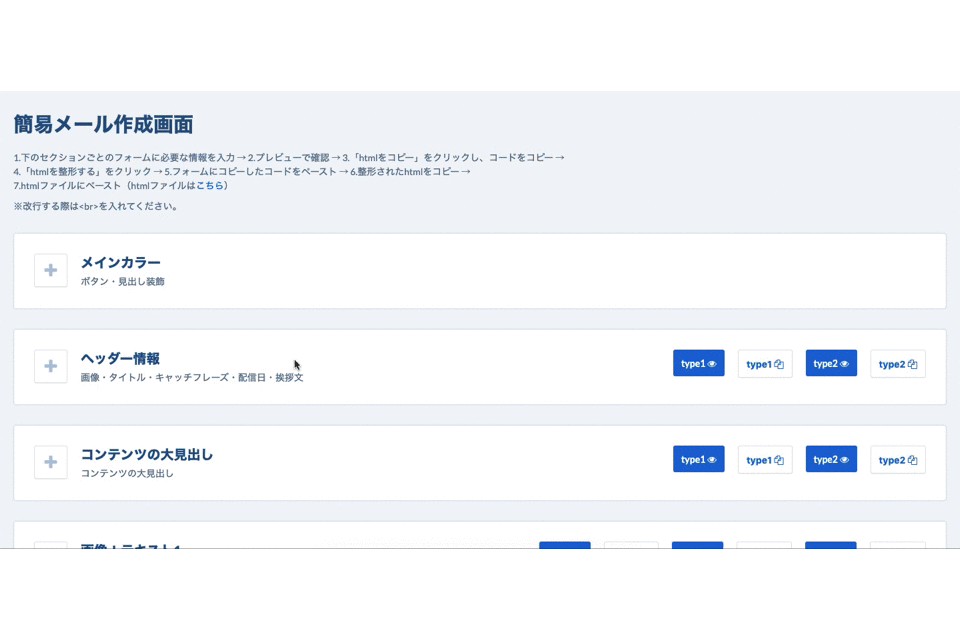The height and width of the screenshot is (640, 960).
Task: Click the instruction line starting 4.「htmlを整形する」
Action: (x=242, y=171)
